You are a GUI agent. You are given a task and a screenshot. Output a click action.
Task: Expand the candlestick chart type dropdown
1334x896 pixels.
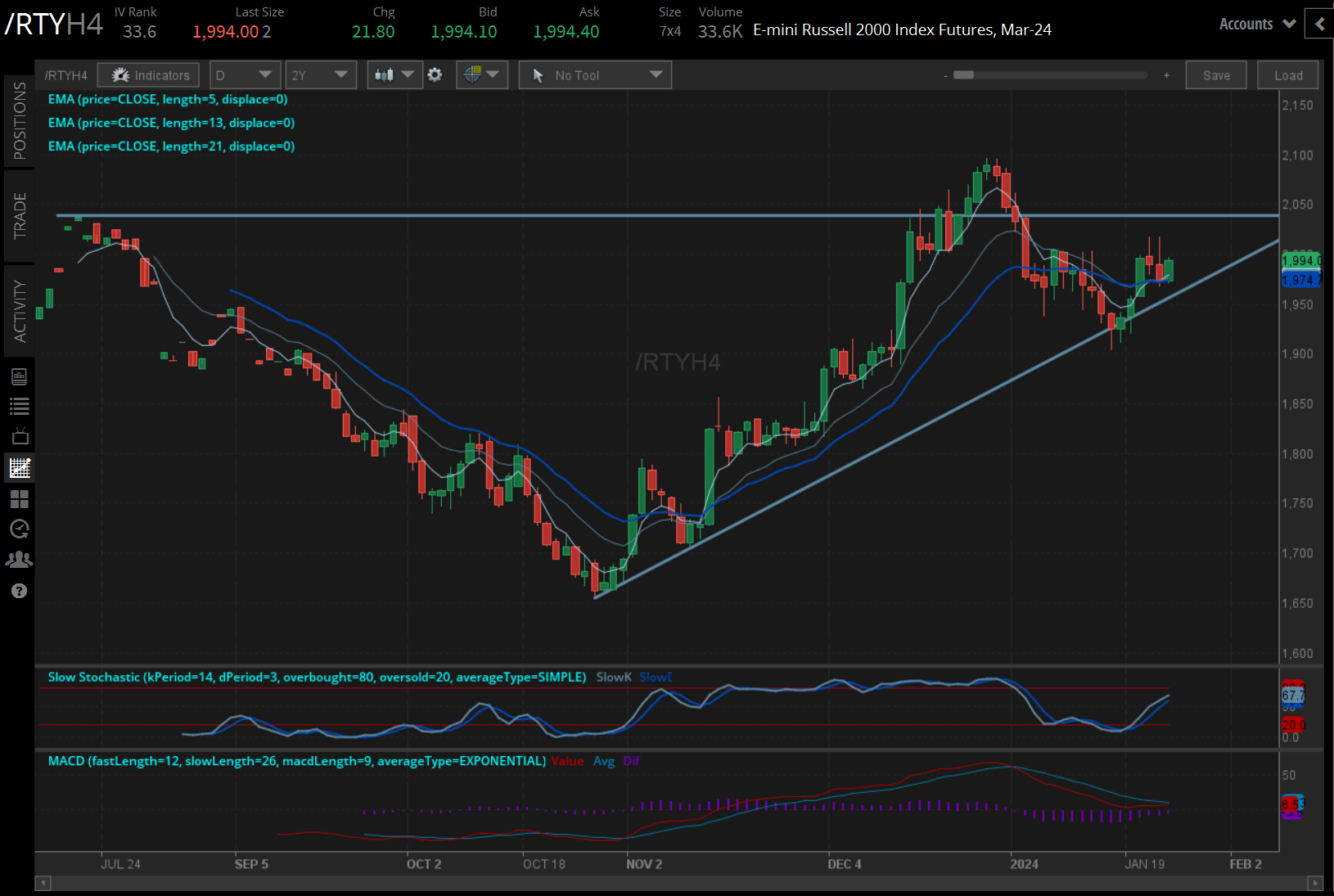click(394, 75)
